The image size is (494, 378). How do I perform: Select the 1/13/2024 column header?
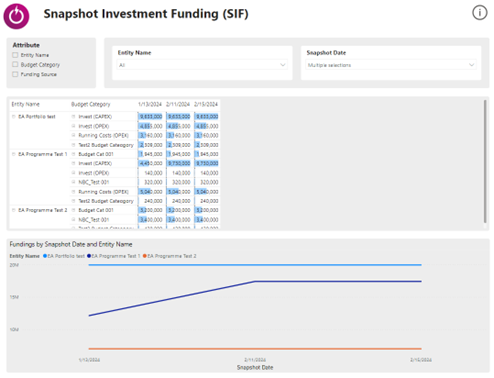150,104
